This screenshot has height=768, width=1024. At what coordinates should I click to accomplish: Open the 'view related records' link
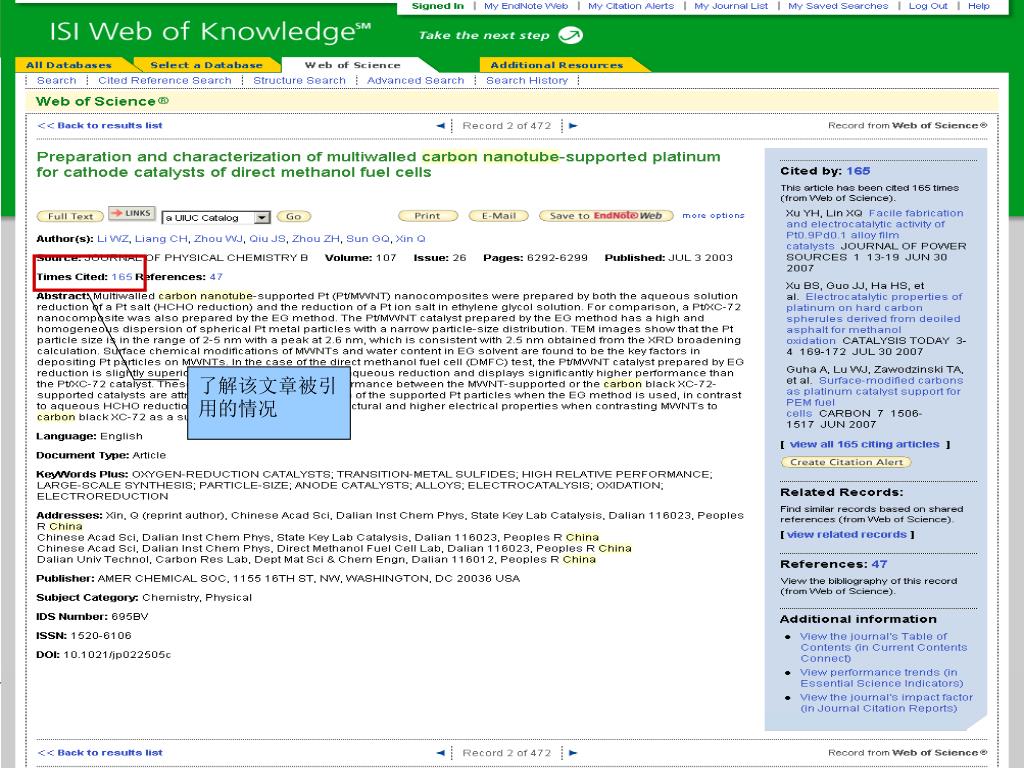click(847, 534)
